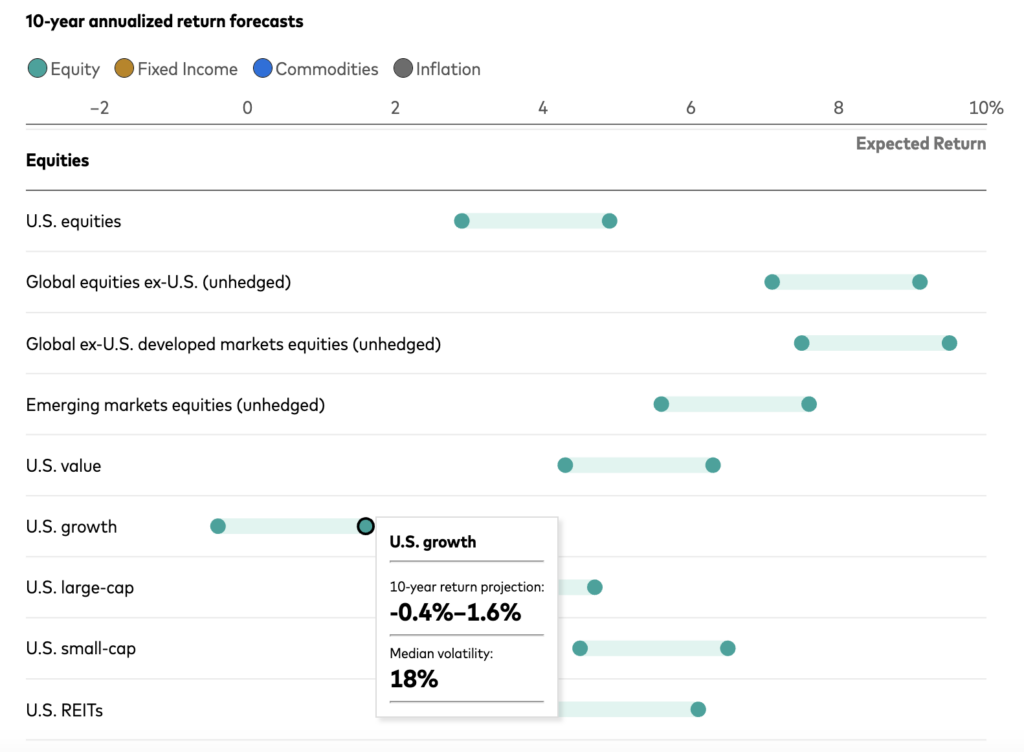Click the Equities section heading

57,160
